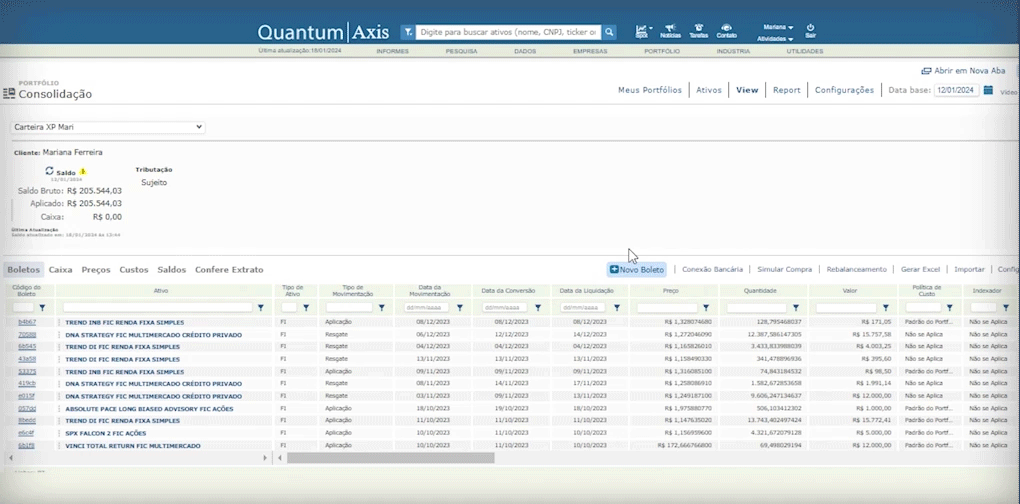Open boleto code b4b67 link
This screenshot has width=1020, height=504.
pos(26,322)
